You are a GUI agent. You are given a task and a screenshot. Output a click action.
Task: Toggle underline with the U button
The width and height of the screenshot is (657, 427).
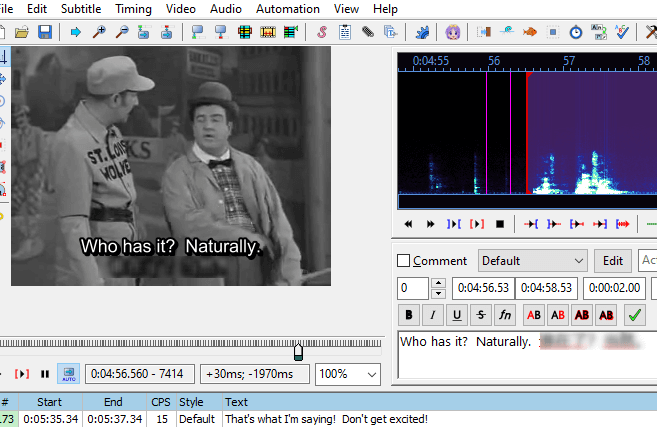(457, 315)
